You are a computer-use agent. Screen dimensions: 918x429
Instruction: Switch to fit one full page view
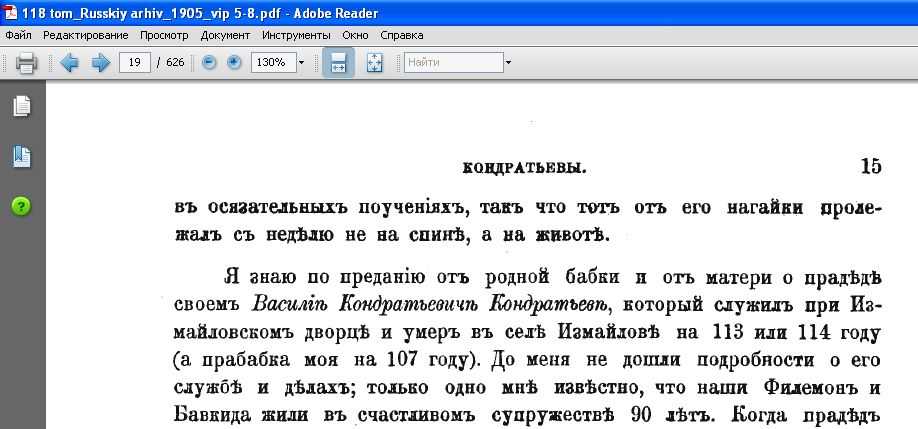(374, 63)
